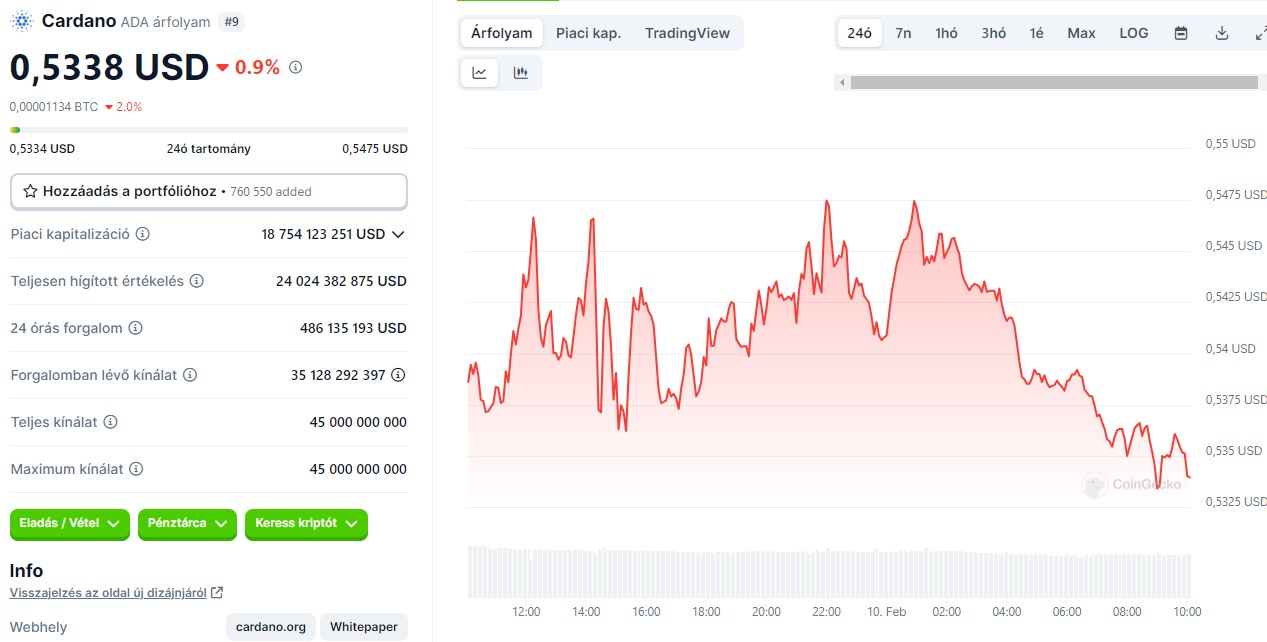Show info for Piaci kapitalizáció
This screenshot has width=1267, height=642.
[142, 234]
